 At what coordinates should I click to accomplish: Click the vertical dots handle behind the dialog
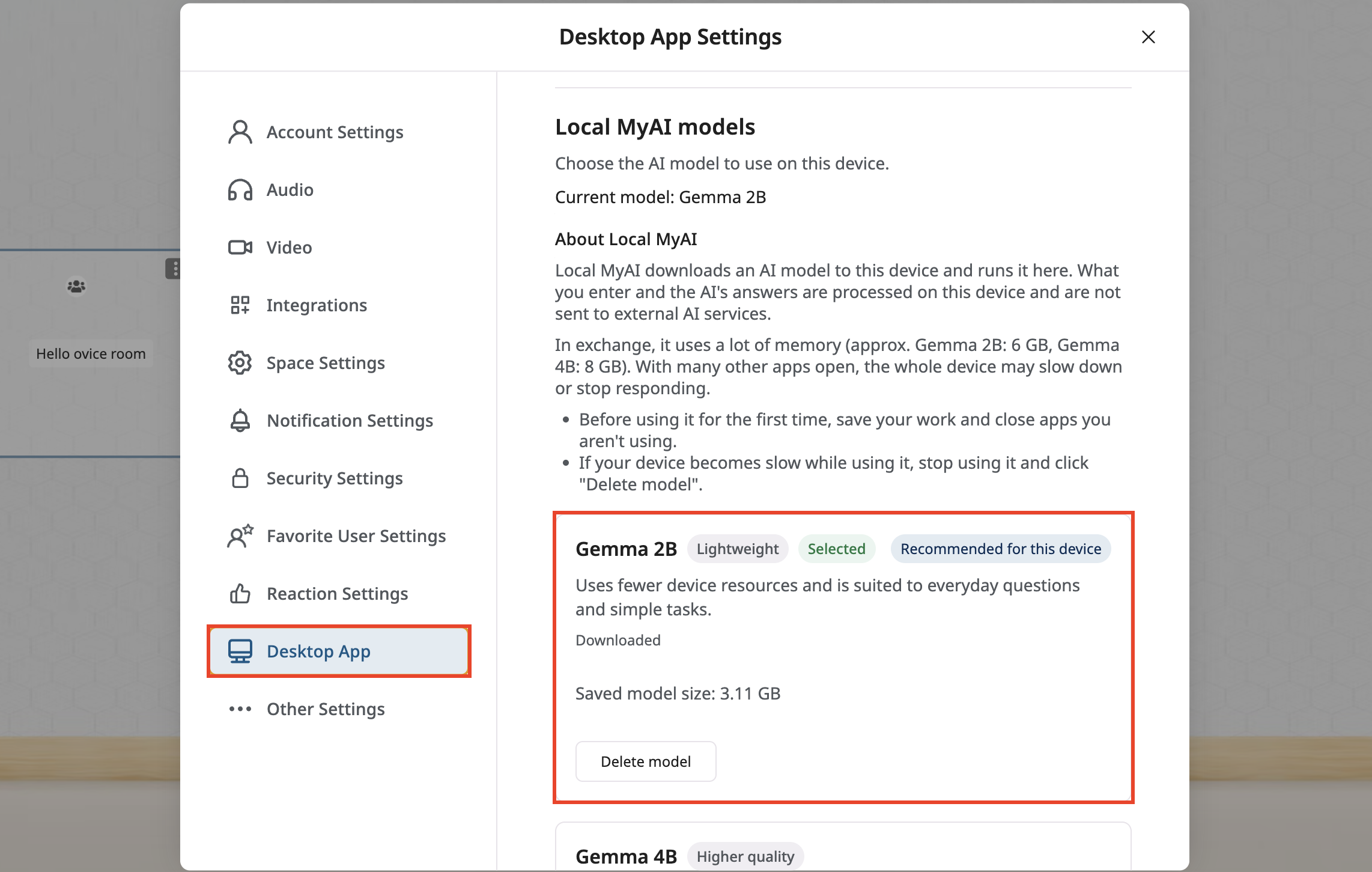(x=174, y=269)
